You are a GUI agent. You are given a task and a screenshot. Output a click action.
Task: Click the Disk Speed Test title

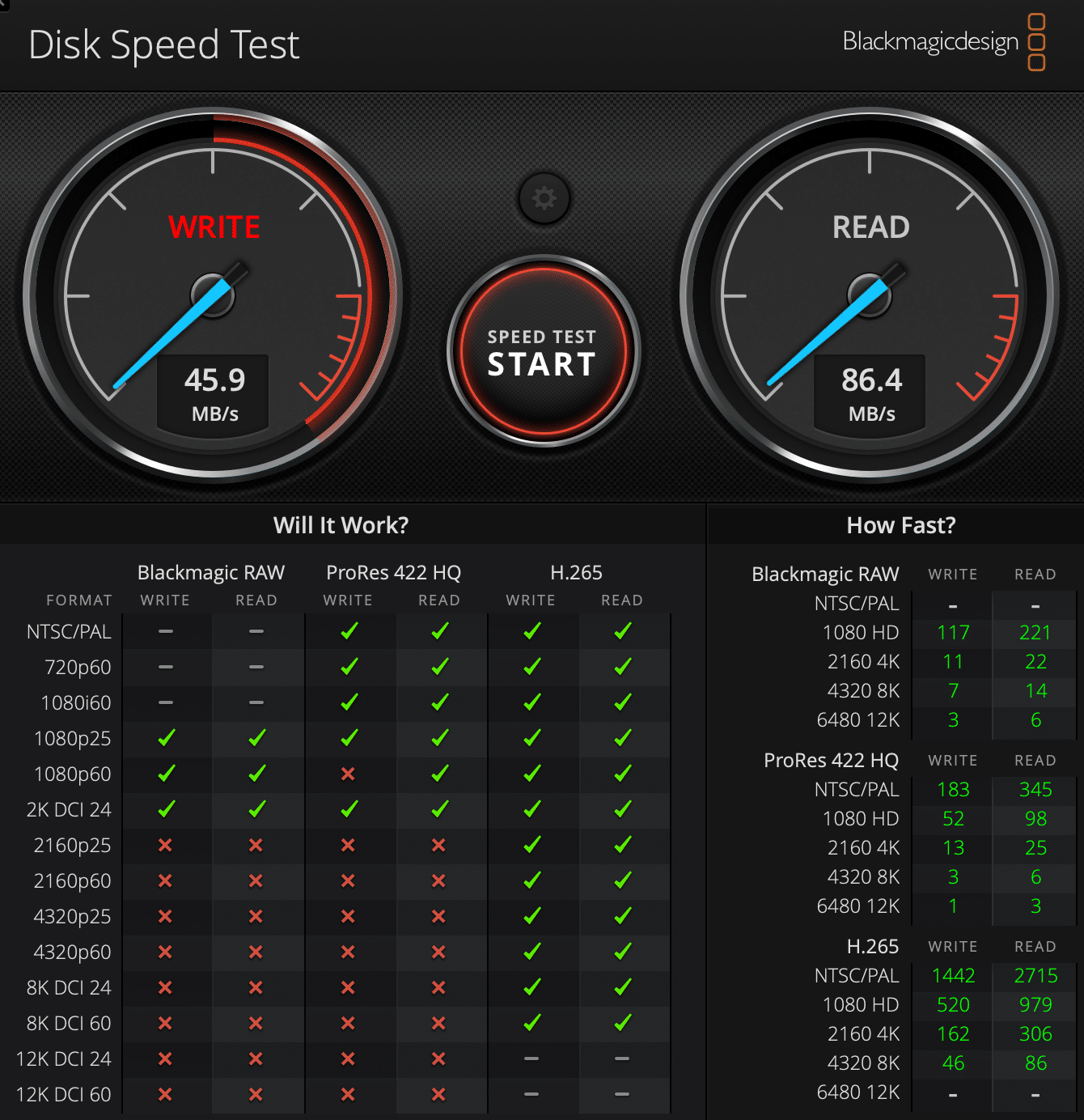click(x=164, y=45)
